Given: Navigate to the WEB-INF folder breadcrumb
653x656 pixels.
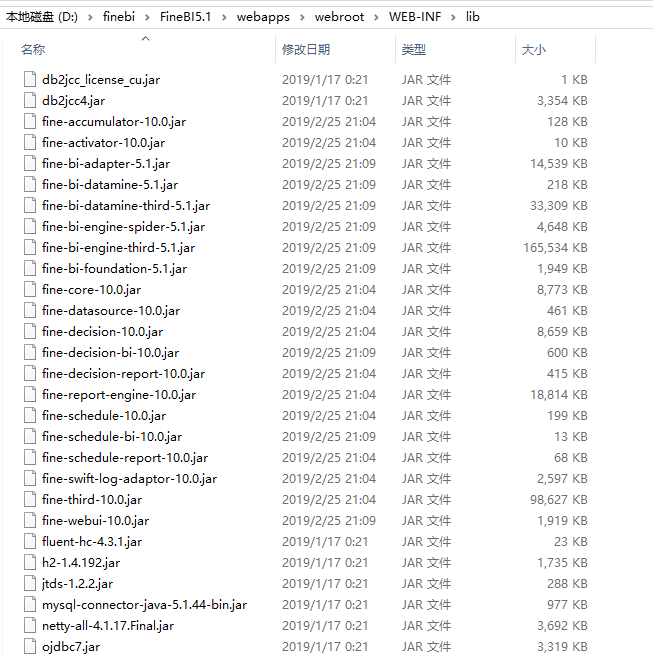Looking at the screenshot, I should click(x=415, y=17).
